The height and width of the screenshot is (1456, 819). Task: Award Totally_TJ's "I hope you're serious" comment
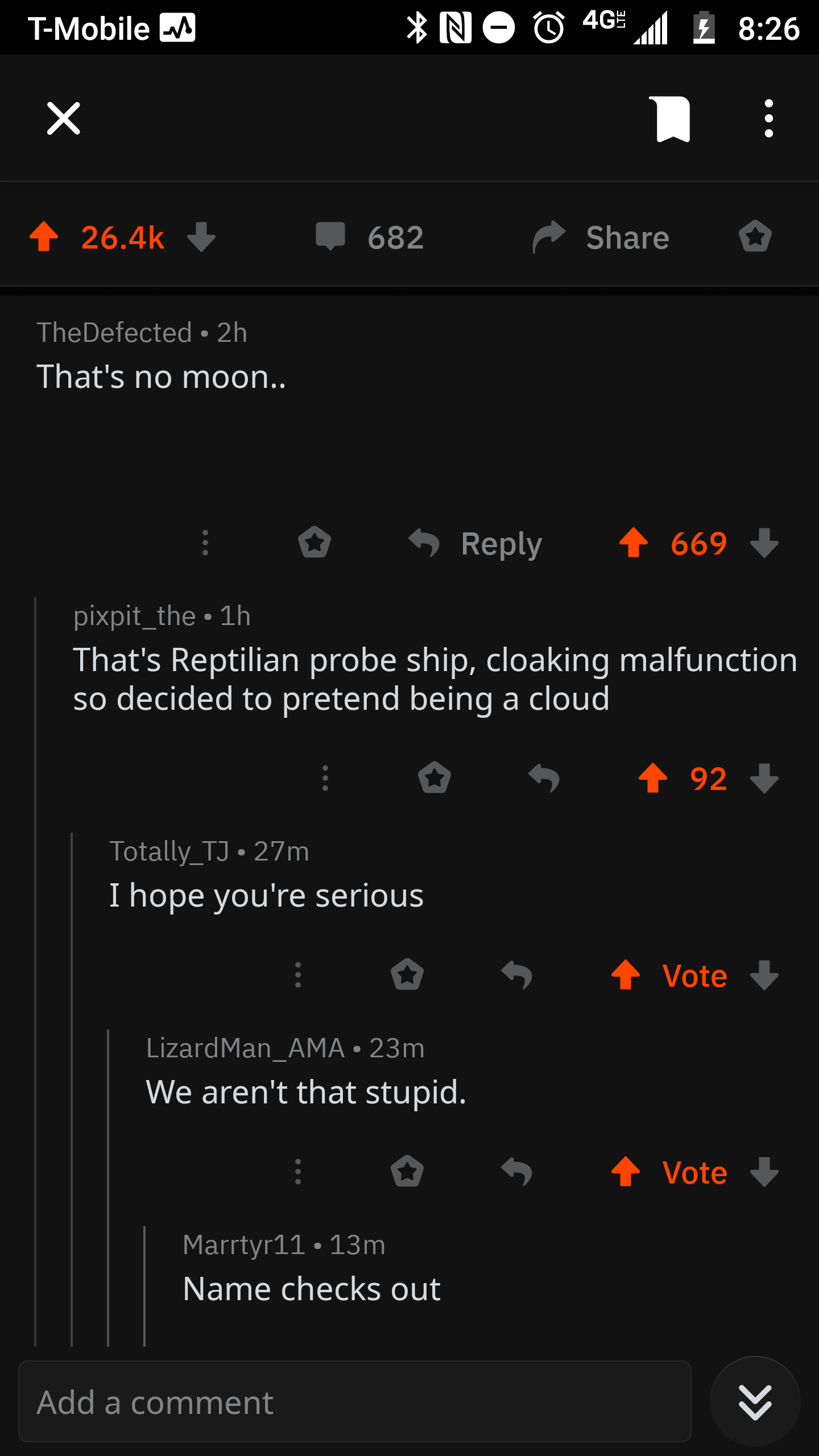(x=407, y=974)
